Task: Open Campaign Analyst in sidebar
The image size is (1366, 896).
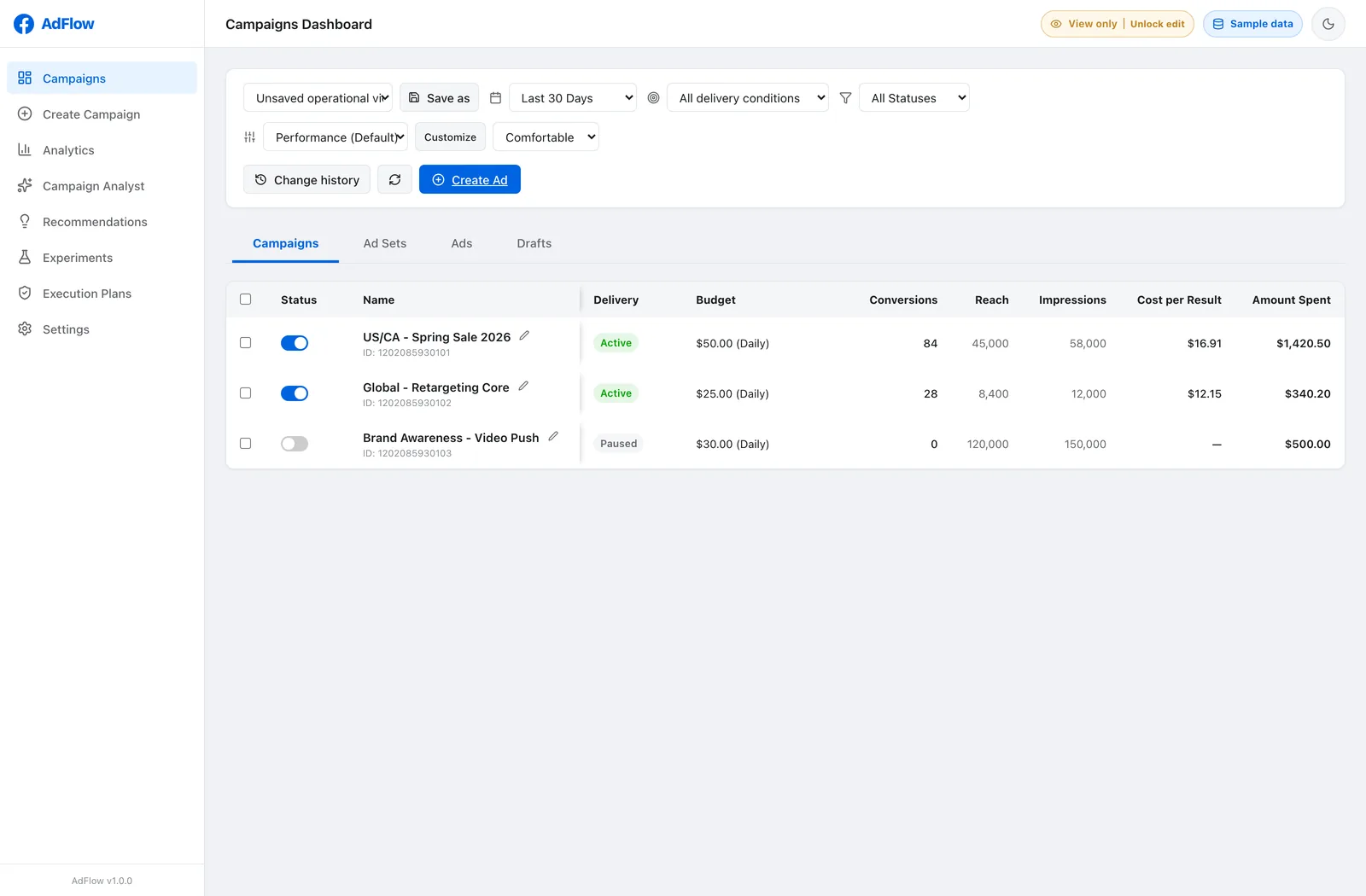Action: coord(102,186)
